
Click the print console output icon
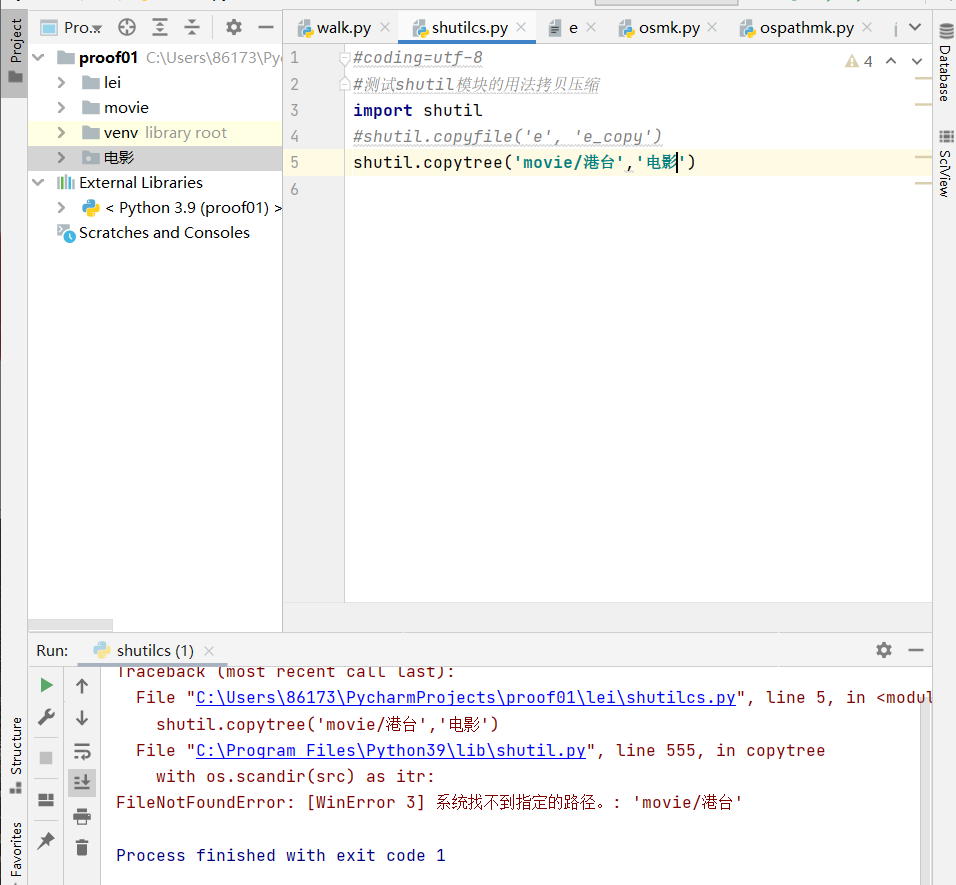(x=82, y=816)
